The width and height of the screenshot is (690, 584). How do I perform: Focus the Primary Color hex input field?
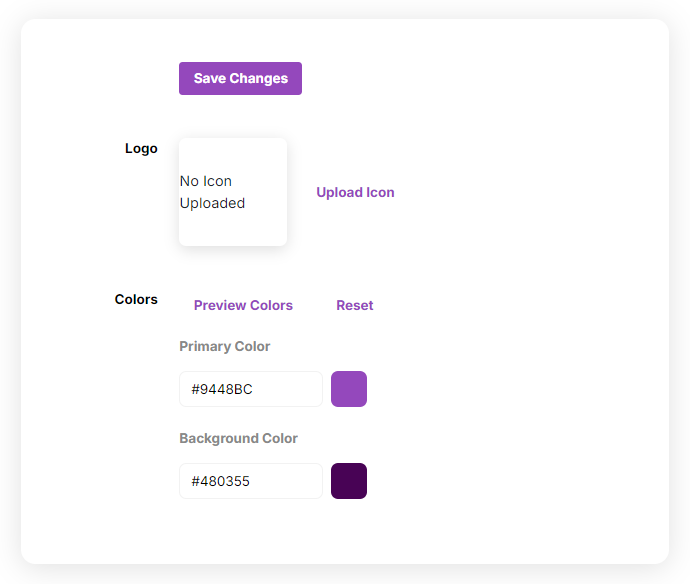point(251,389)
